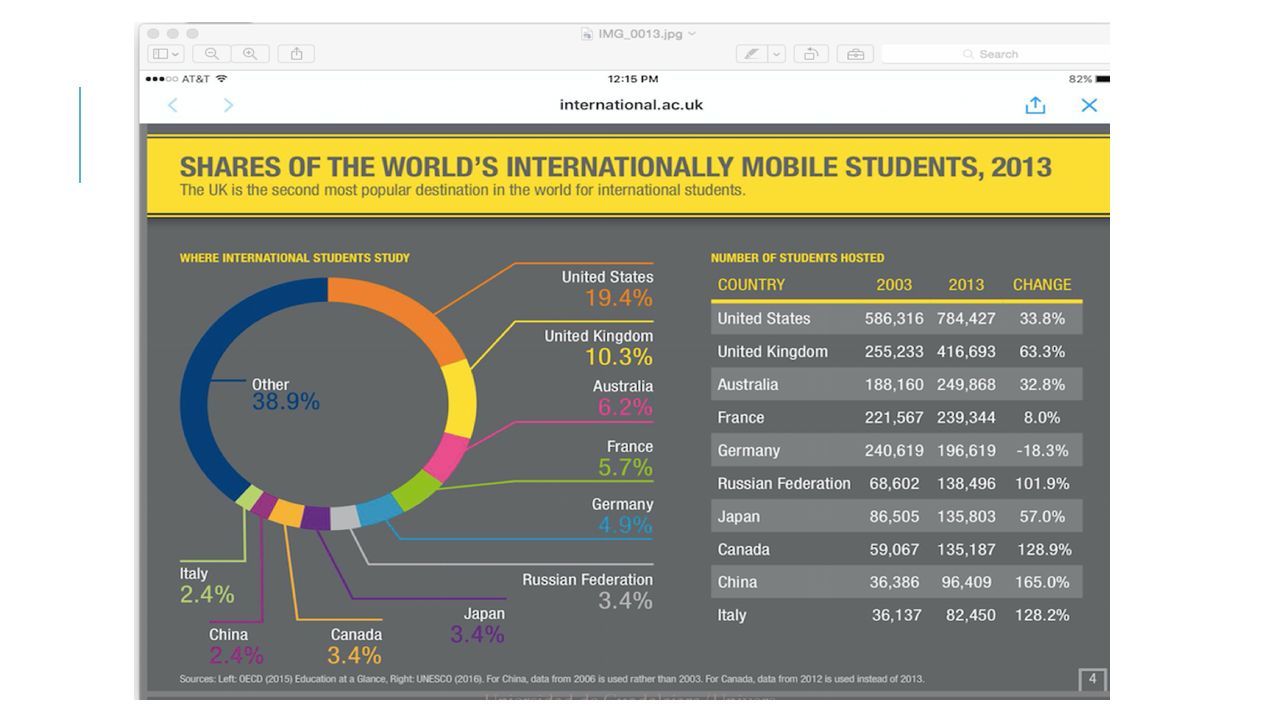
Task: Click the 'Germany 4.9%' chart label
Action: 622,515
